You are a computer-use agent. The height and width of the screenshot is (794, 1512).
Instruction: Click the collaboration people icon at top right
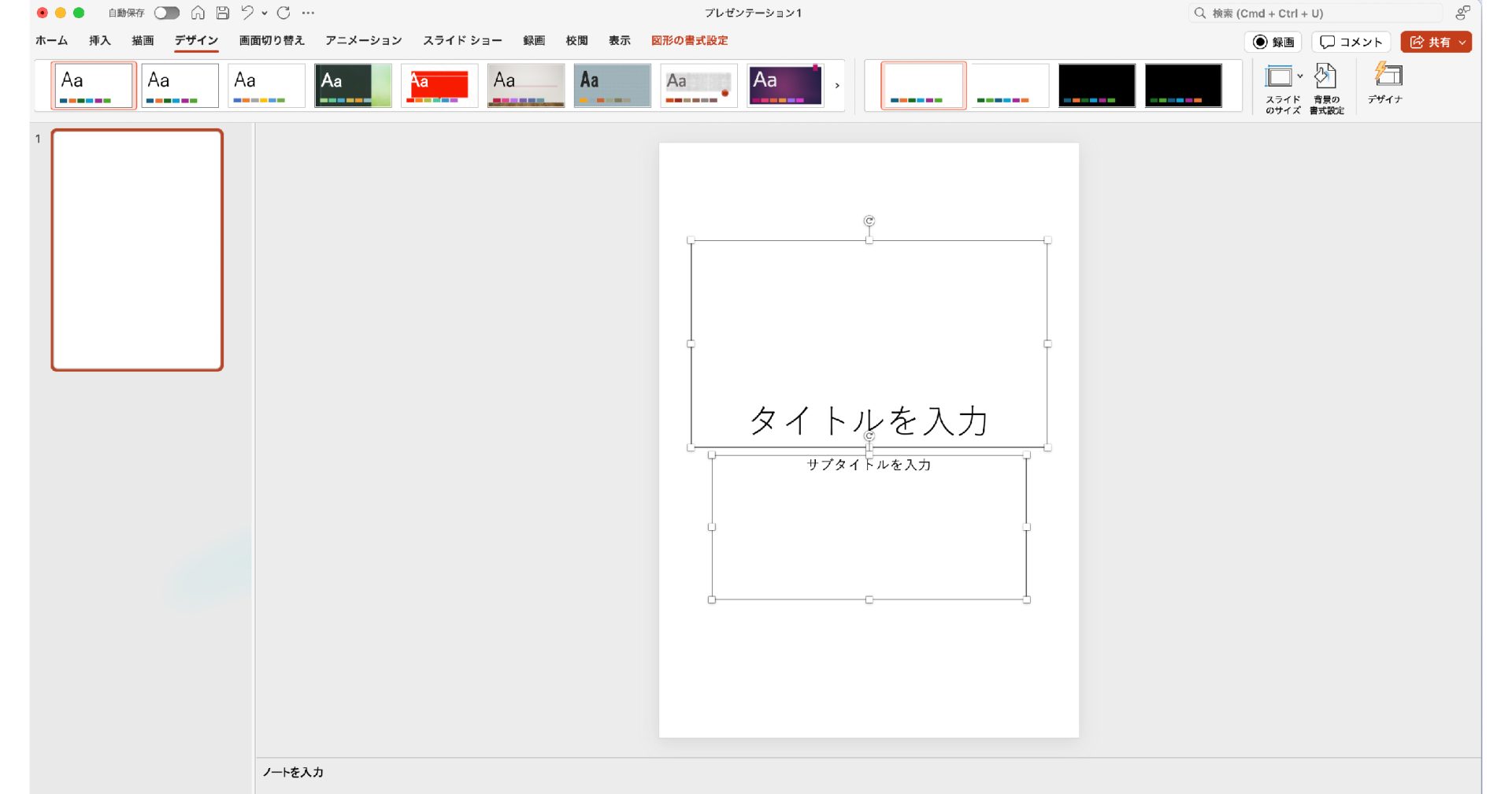click(x=1462, y=13)
